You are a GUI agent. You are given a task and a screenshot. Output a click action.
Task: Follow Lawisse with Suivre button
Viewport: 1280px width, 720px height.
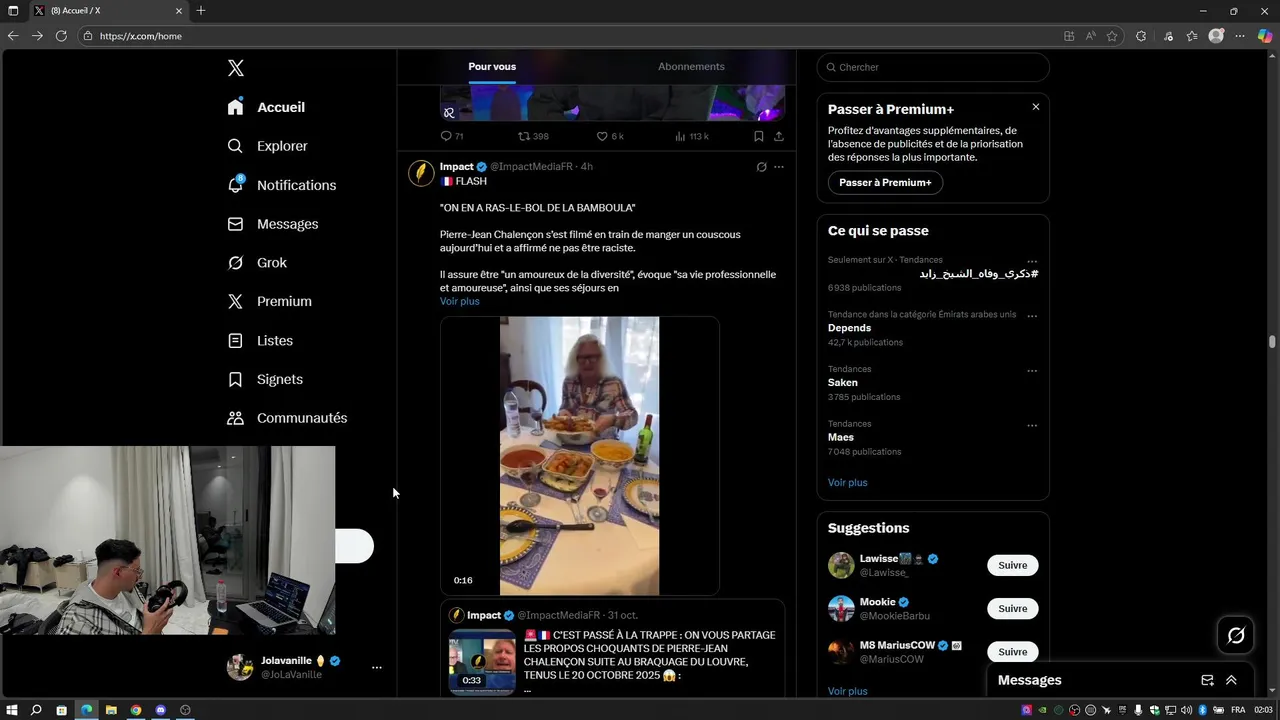pyautogui.click(x=1012, y=565)
